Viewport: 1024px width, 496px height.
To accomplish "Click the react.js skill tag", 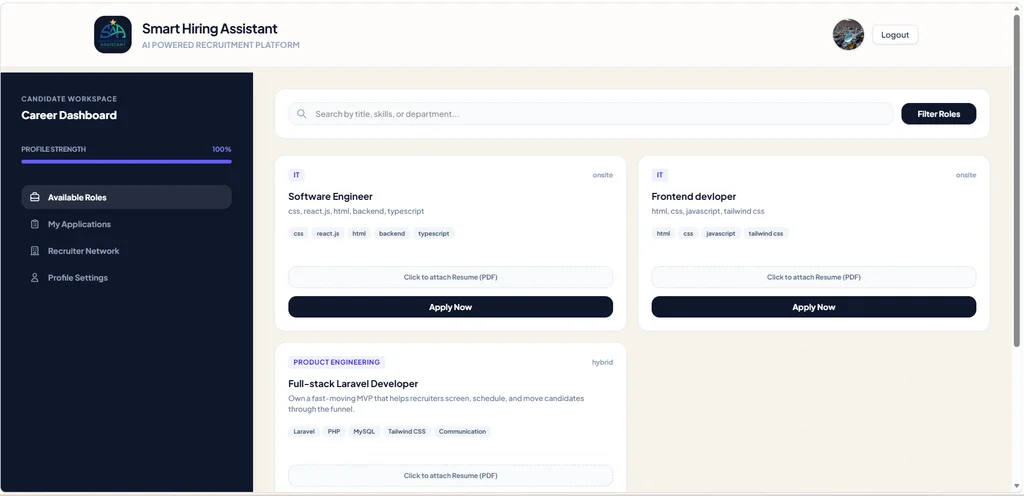I will click(328, 233).
